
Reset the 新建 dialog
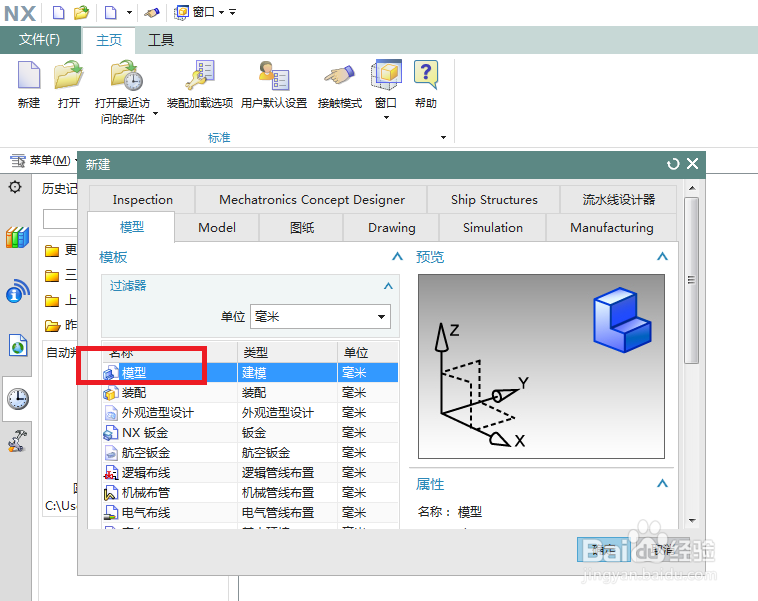click(672, 164)
